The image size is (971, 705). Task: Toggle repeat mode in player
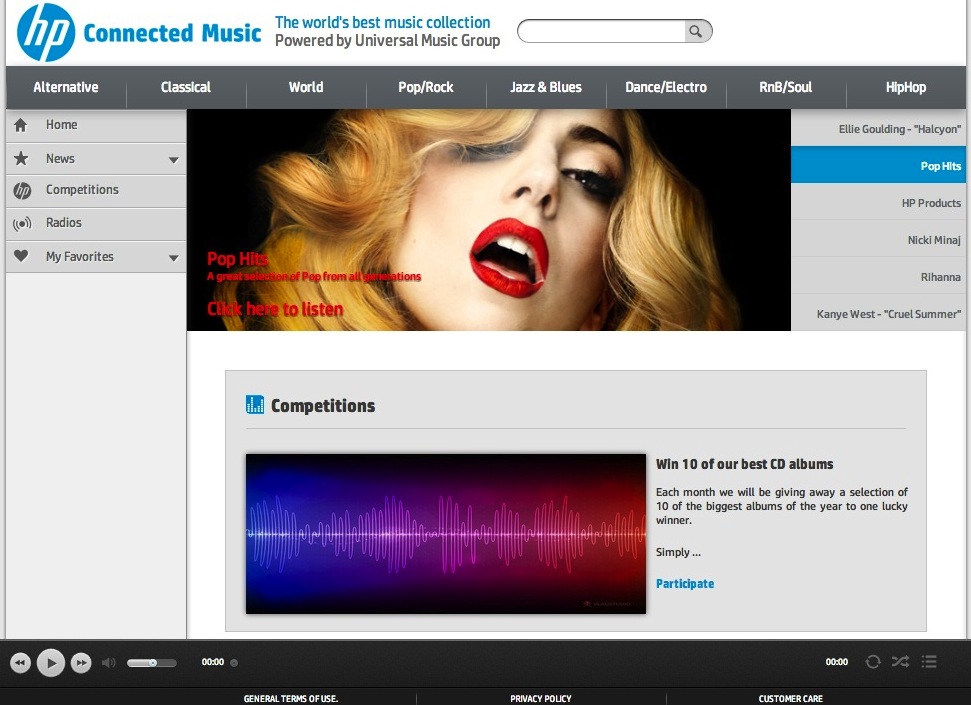(873, 662)
